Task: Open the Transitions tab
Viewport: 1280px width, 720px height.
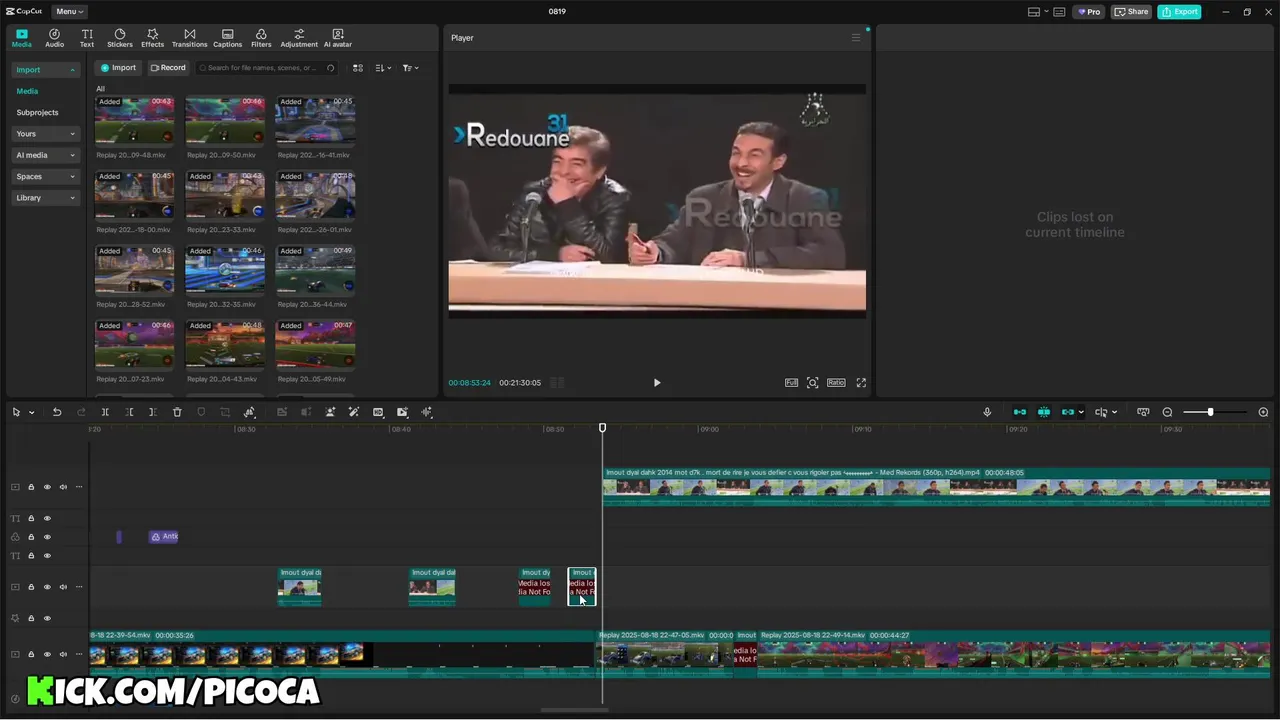Action: tap(189, 38)
